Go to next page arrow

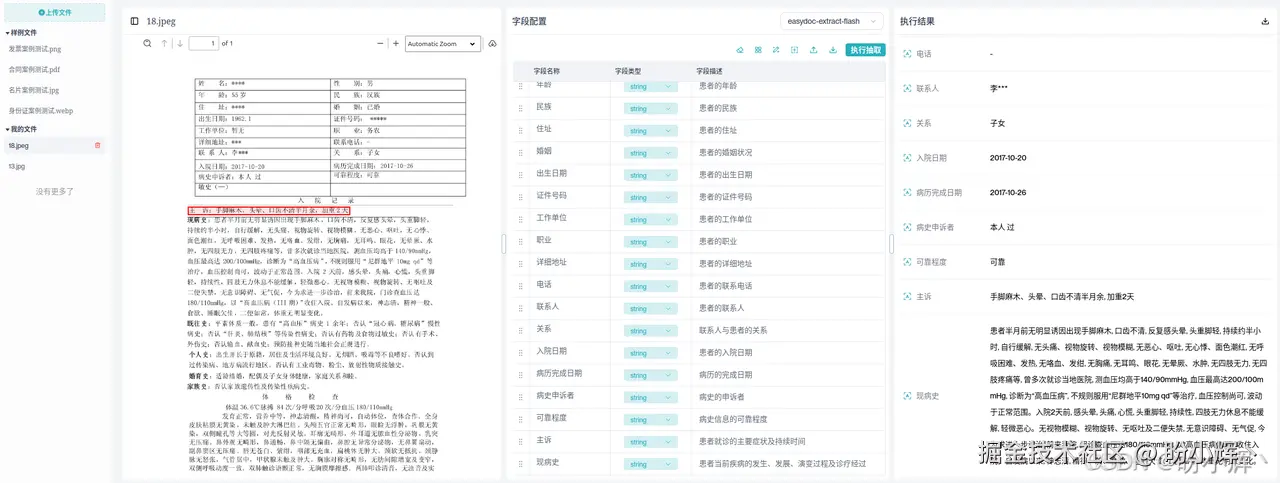(x=180, y=43)
